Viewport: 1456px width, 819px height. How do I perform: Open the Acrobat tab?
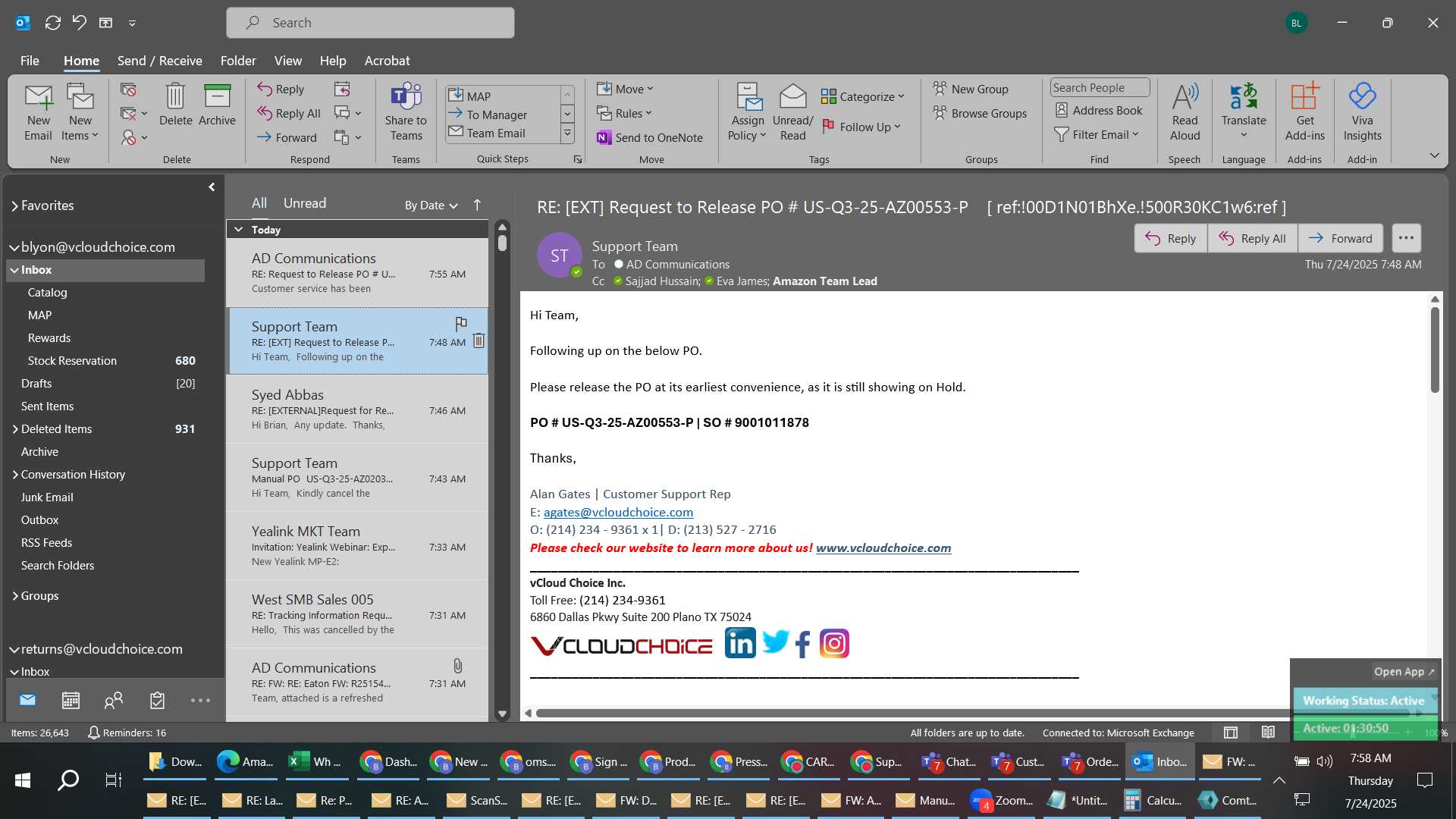pos(387,61)
